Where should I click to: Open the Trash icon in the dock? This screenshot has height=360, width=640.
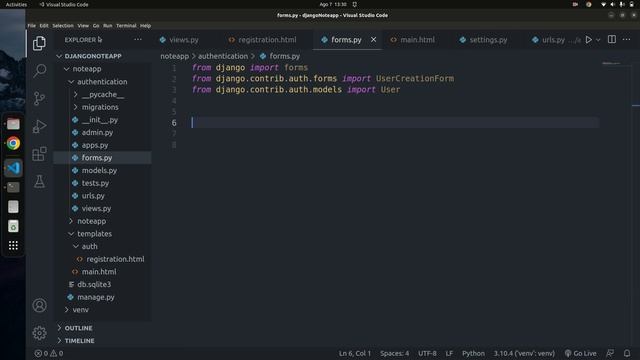[13, 226]
